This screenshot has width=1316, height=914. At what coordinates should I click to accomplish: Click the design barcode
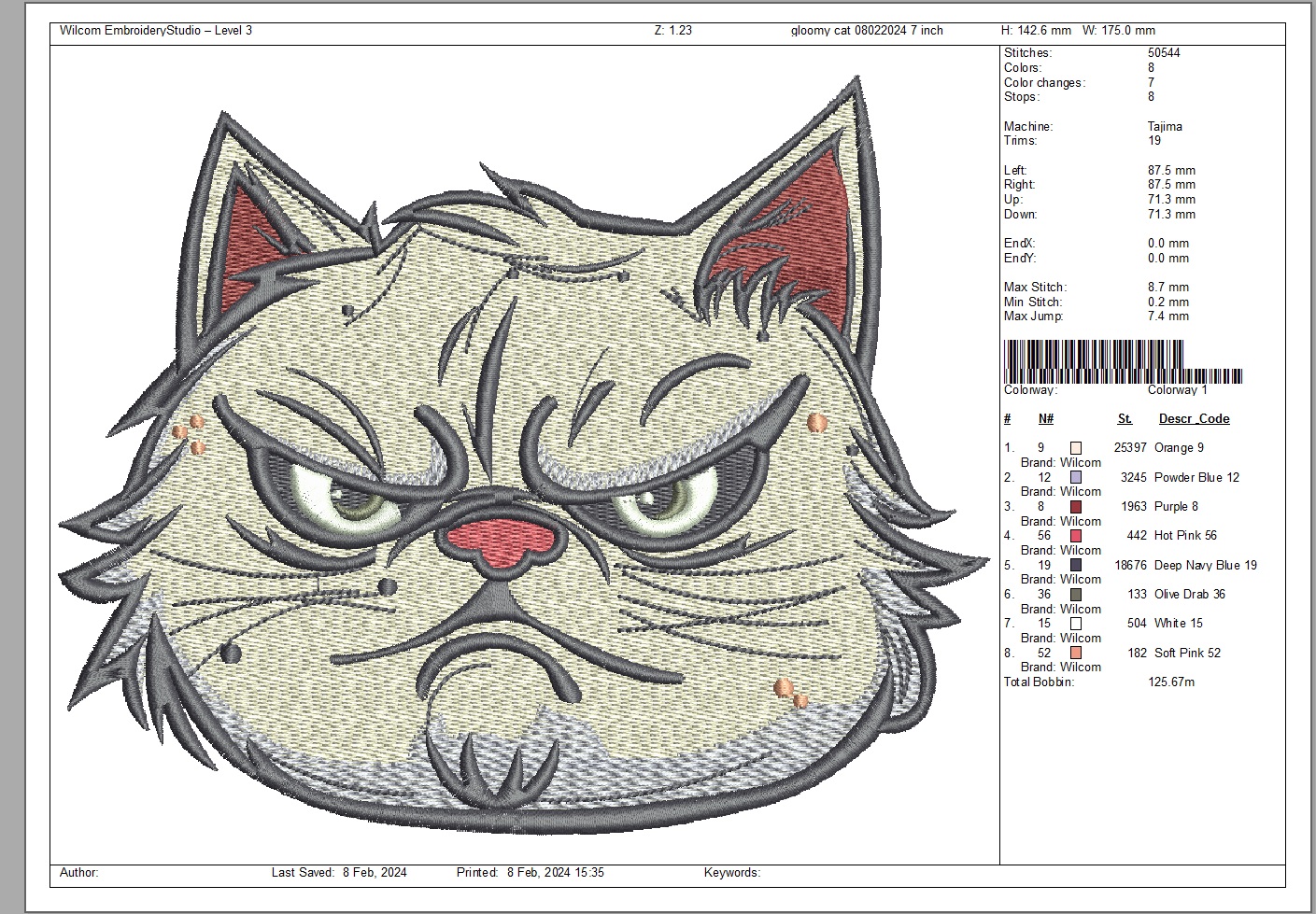(1123, 361)
